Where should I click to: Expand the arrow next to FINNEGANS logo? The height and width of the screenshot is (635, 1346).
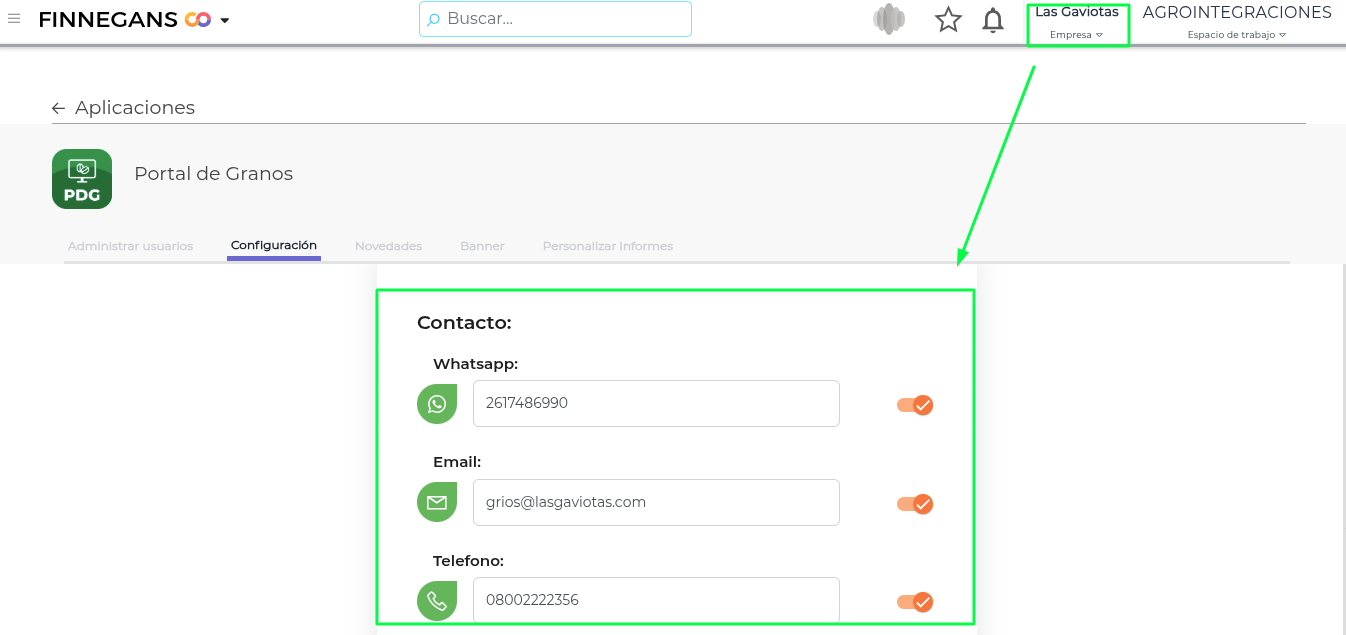[x=224, y=21]
